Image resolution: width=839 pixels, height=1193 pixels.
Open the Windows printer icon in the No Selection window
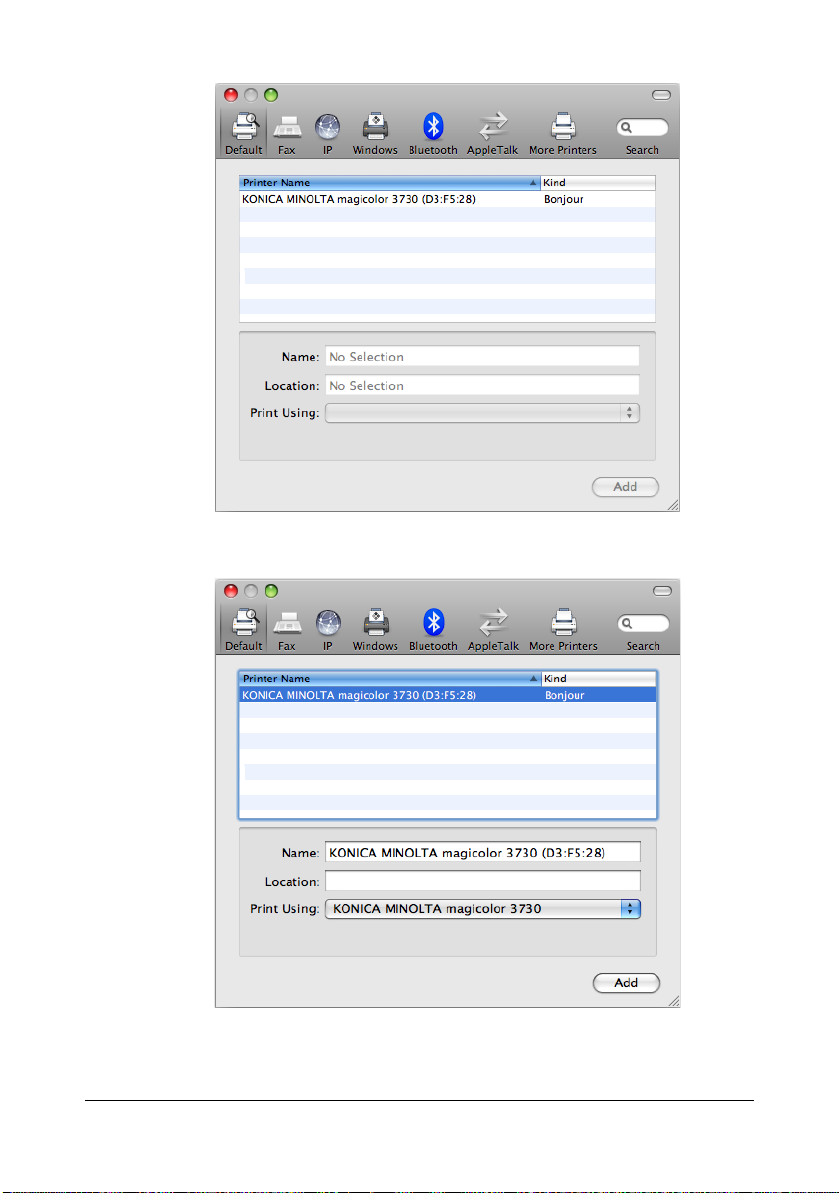[375, 128]
